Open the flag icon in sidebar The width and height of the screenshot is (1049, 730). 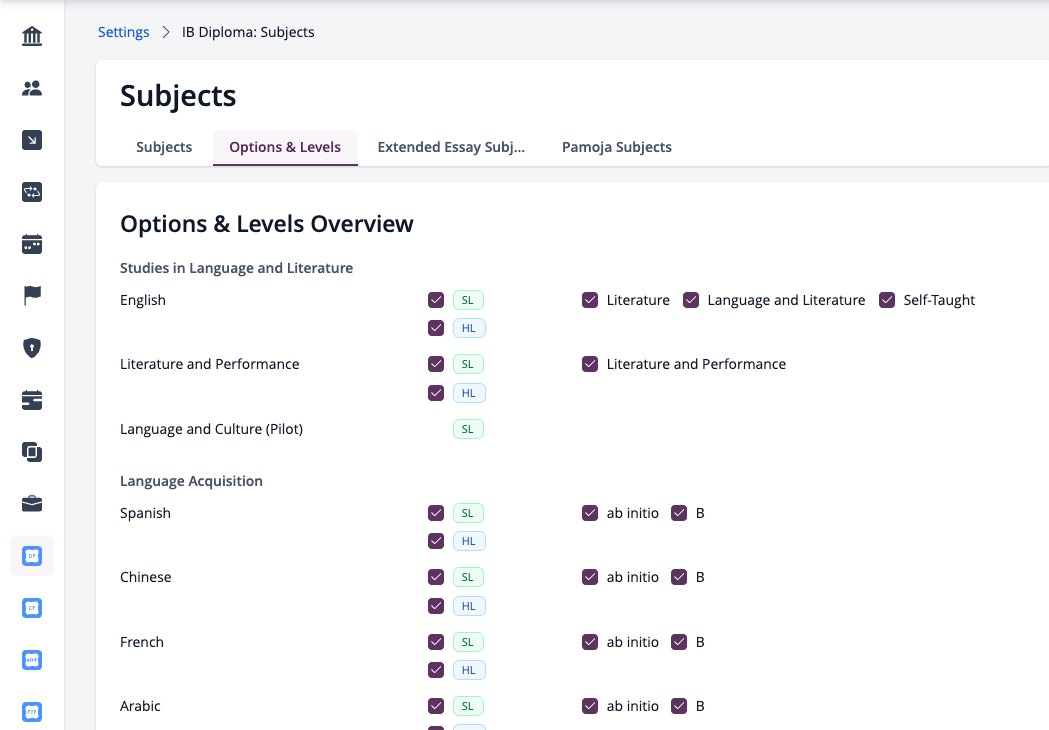coord(31,295)
